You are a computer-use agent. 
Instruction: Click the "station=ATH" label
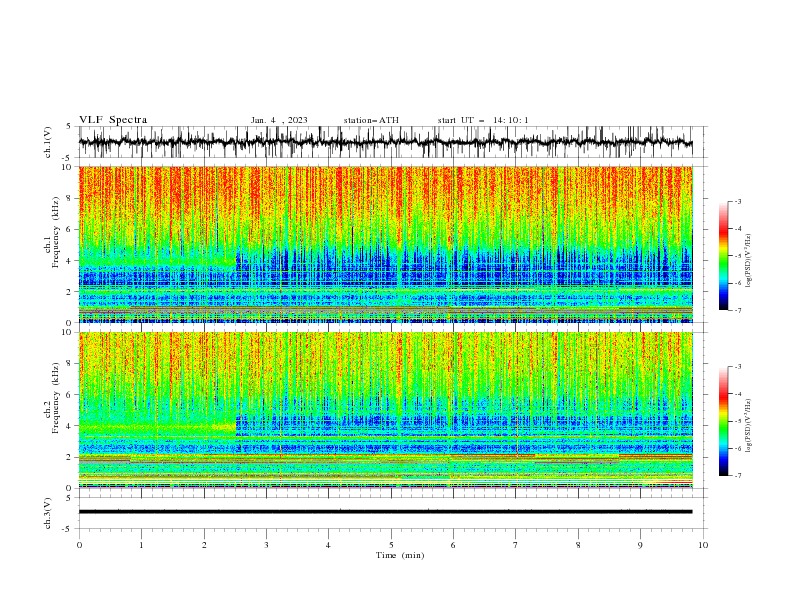pos(371,120)
